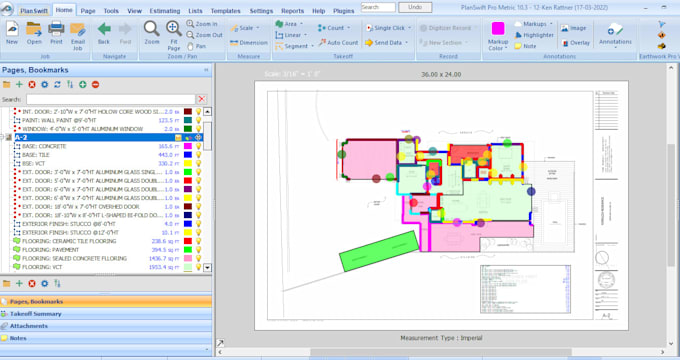This screenshot has width=680, height=360.
Task: Click the green plus Add icon in Pages toolbar
Action: point(19,85)
